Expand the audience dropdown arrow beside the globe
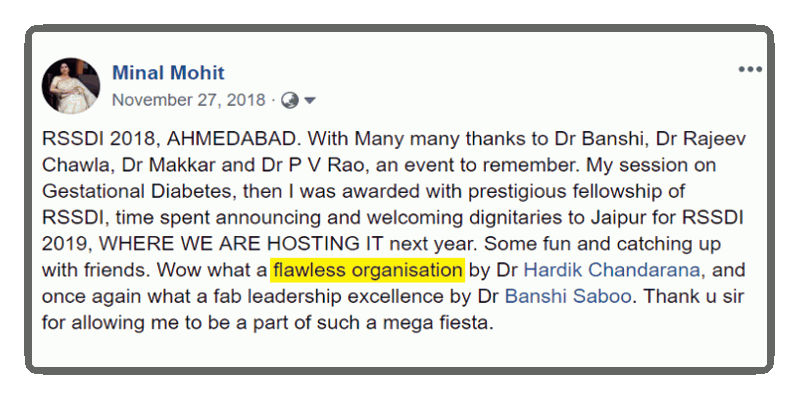This screenshot has height=400, width=800. click(x=309, y=100)
